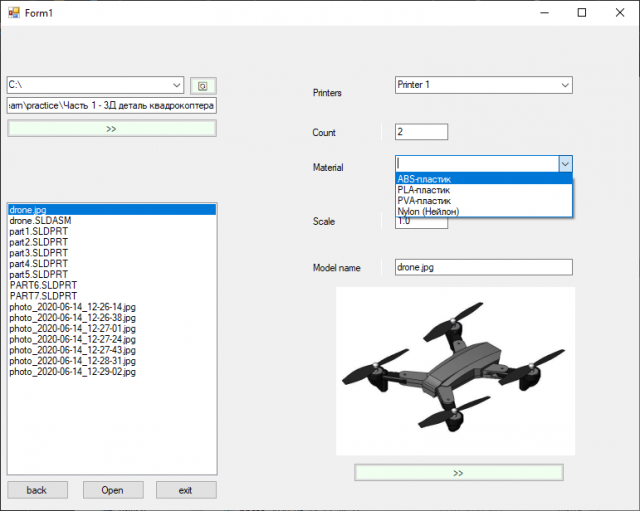Click the Form1 window icon in title bar
The width and height of the screenshot is (640, 511).
[x=13, y=12]
